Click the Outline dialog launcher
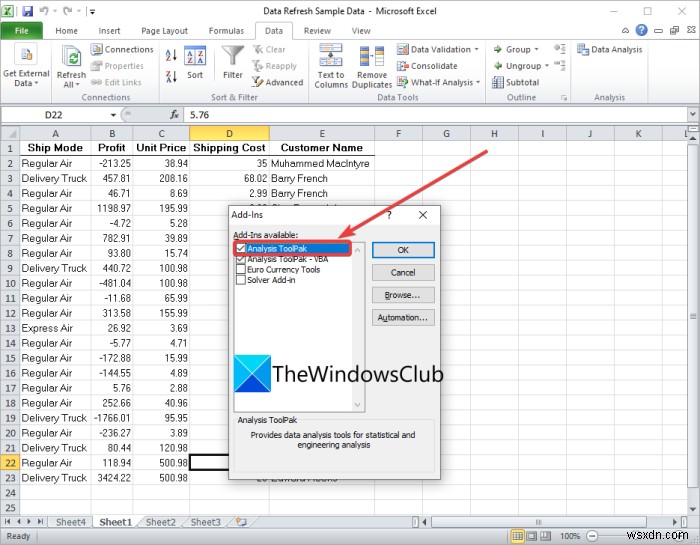The width and height of the screenshot is (700, 545). [564, 98]
